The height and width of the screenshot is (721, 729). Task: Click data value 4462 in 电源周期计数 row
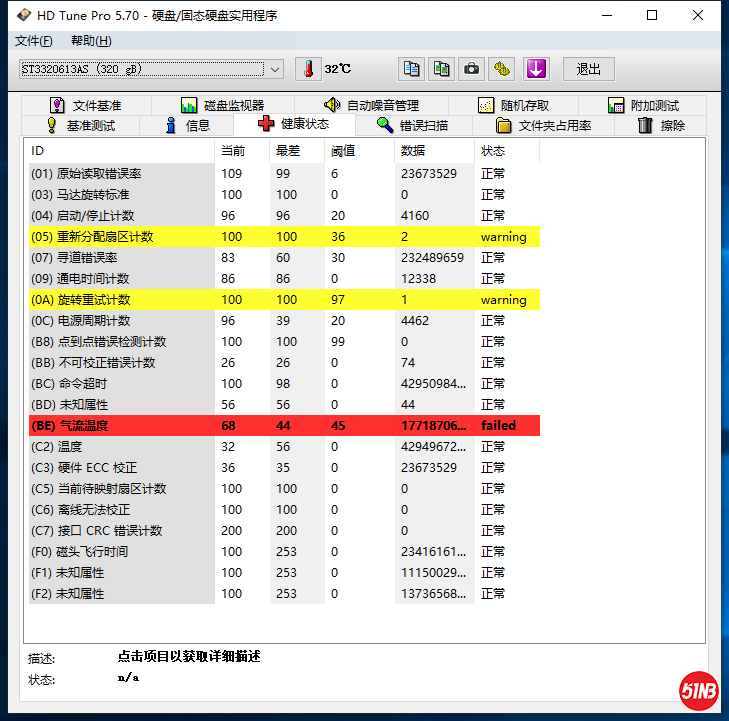415,321
